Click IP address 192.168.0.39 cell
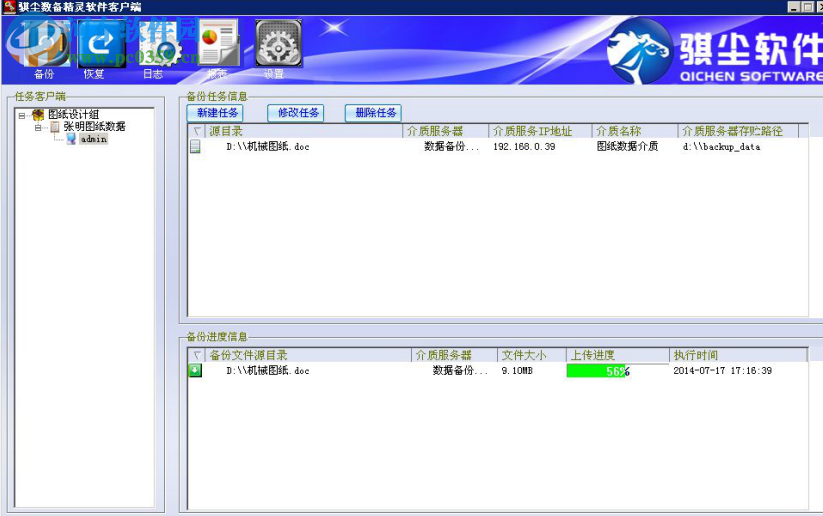The height and width of the screenshot is (516, 823). coord(524,146)
